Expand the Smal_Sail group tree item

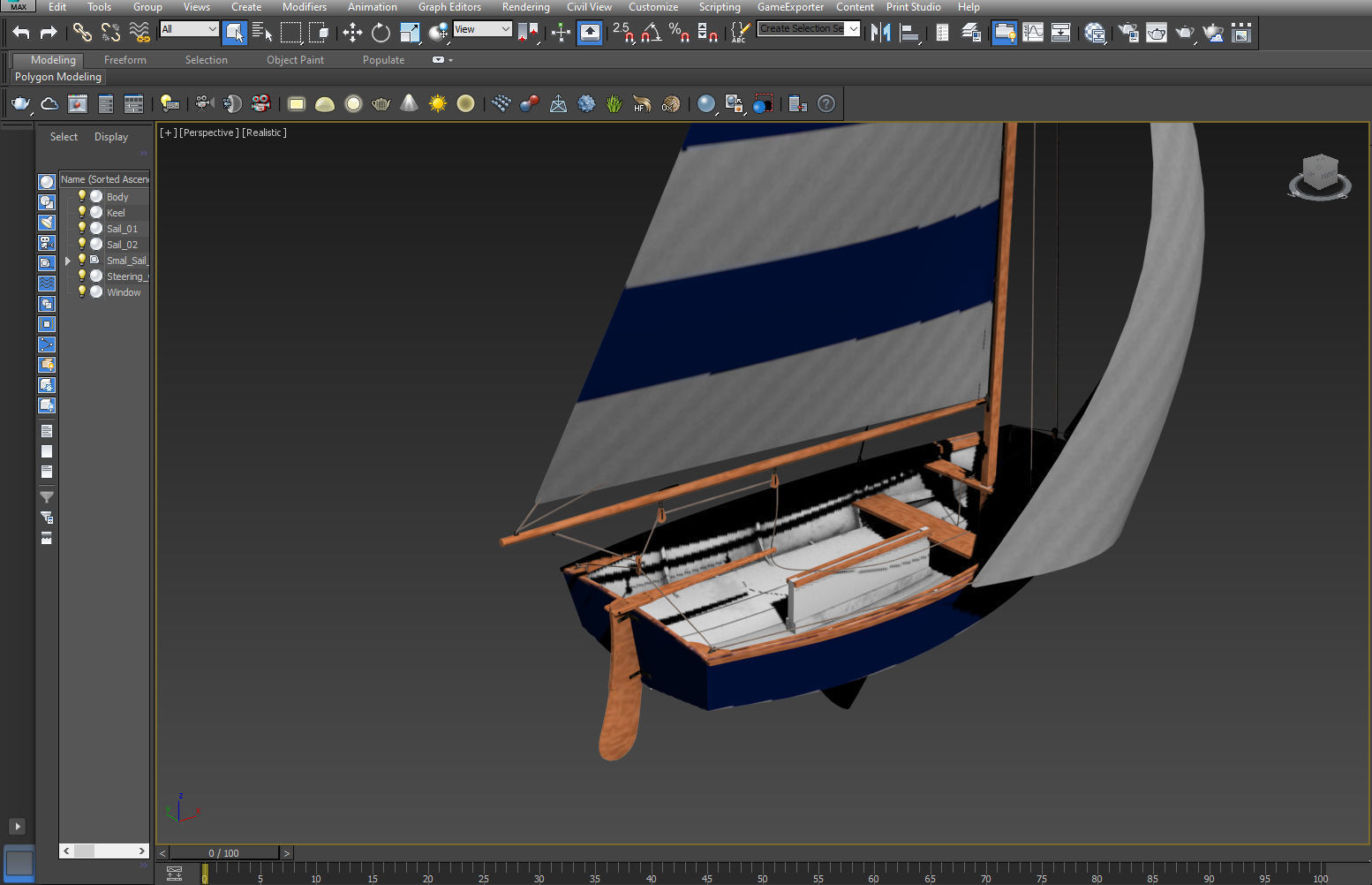68,261
